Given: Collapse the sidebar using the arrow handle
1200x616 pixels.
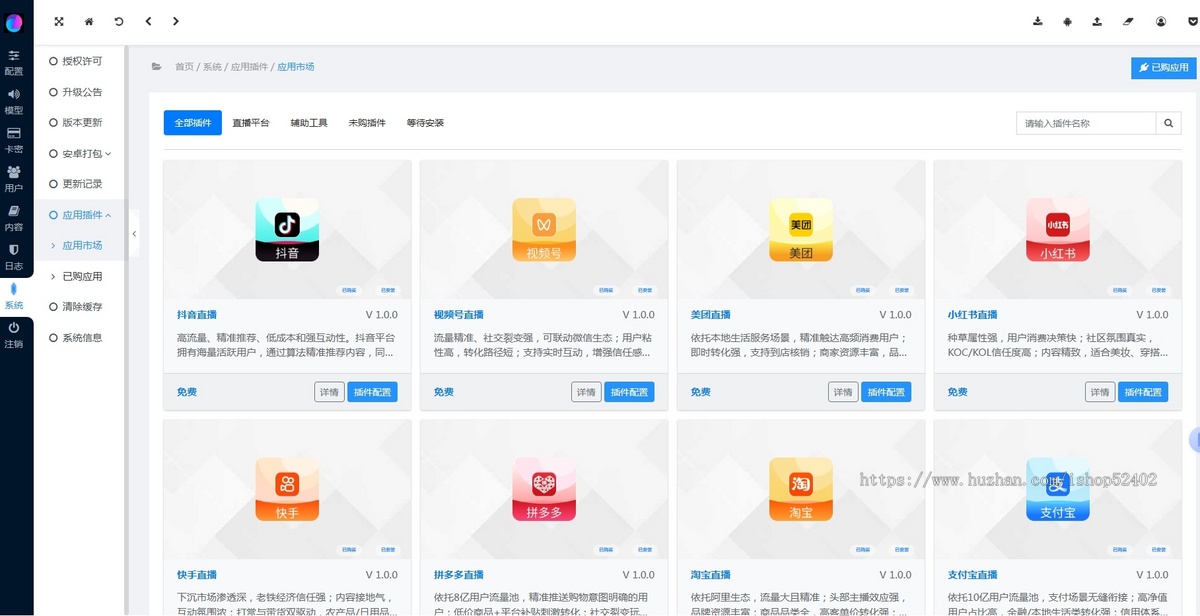Looking at the screenshot, I should pos(134,234).
